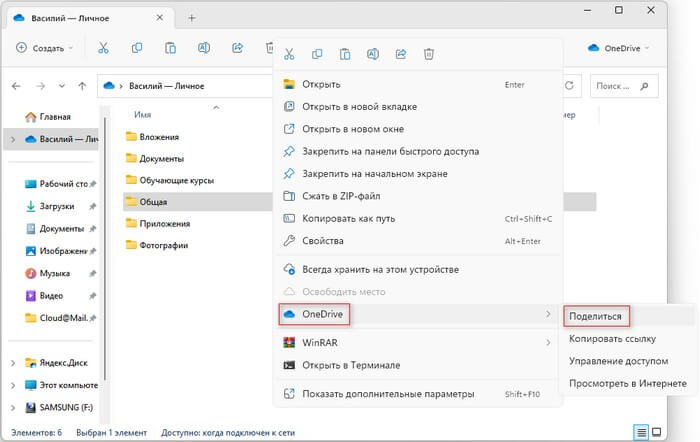The width and height of the screenshot is (700, 442).
Task: Choose Всегда хранить на этом устройстве
Action: [417, 270]
